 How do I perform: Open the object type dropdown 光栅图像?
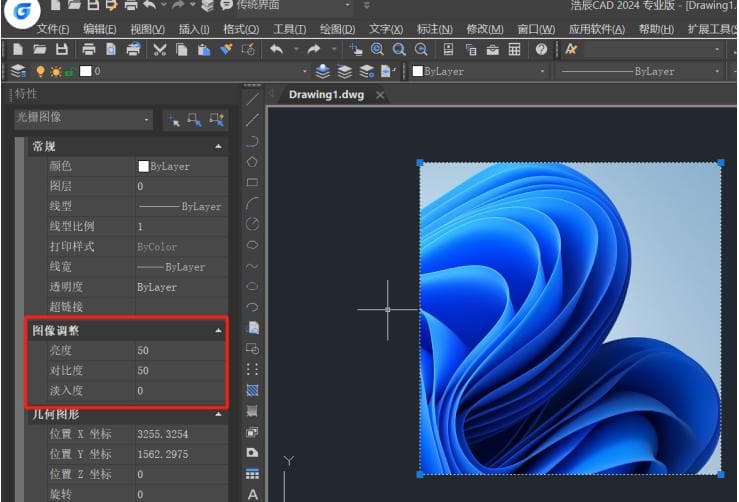[x=83, y=119]
